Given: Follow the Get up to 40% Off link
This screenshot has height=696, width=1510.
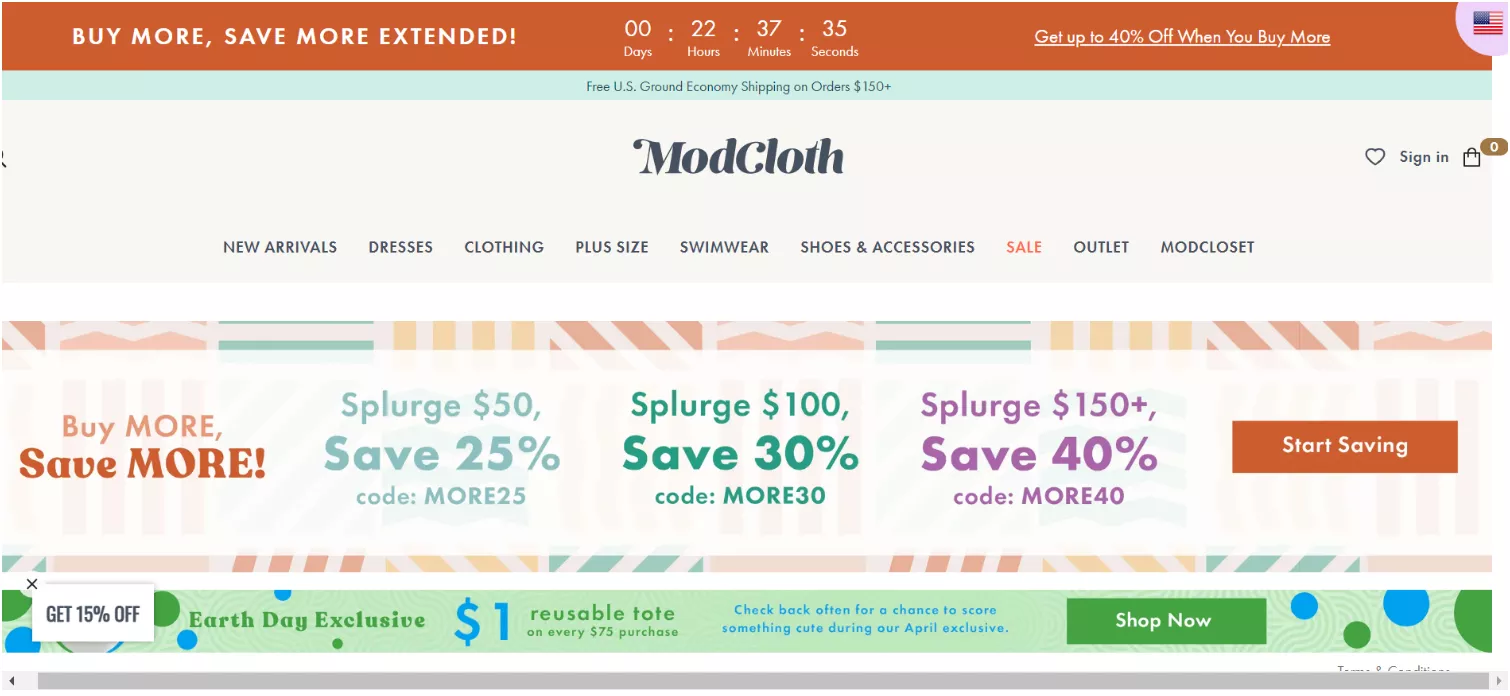Looking at the screenshot, I should (1182, 37).
